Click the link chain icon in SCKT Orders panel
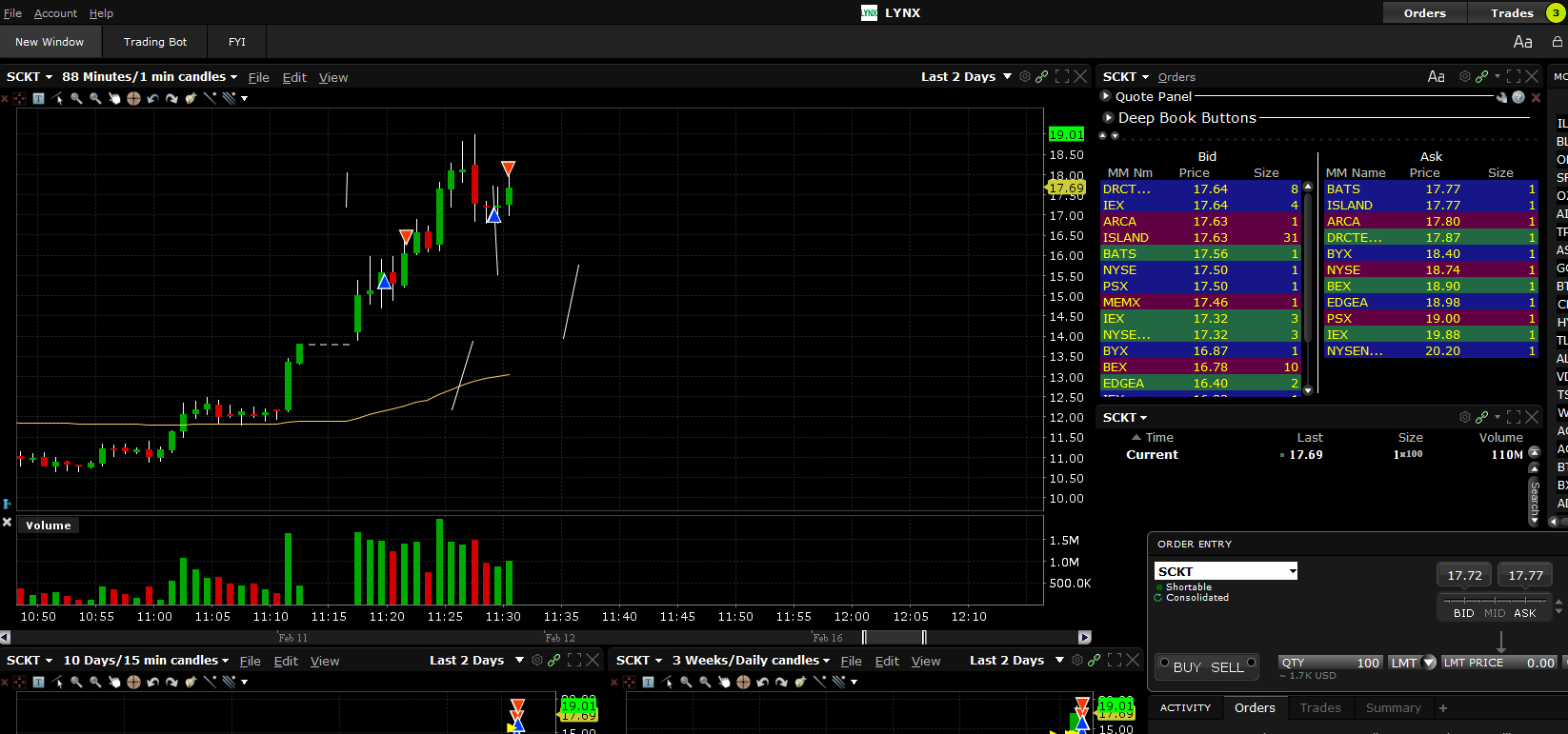The image size is (1568, 734). pyautogui.click(x=1482, y=76)
